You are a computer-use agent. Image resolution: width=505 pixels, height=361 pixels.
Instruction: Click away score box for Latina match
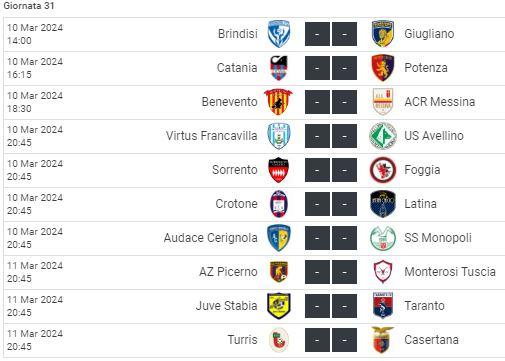[344, 204]
